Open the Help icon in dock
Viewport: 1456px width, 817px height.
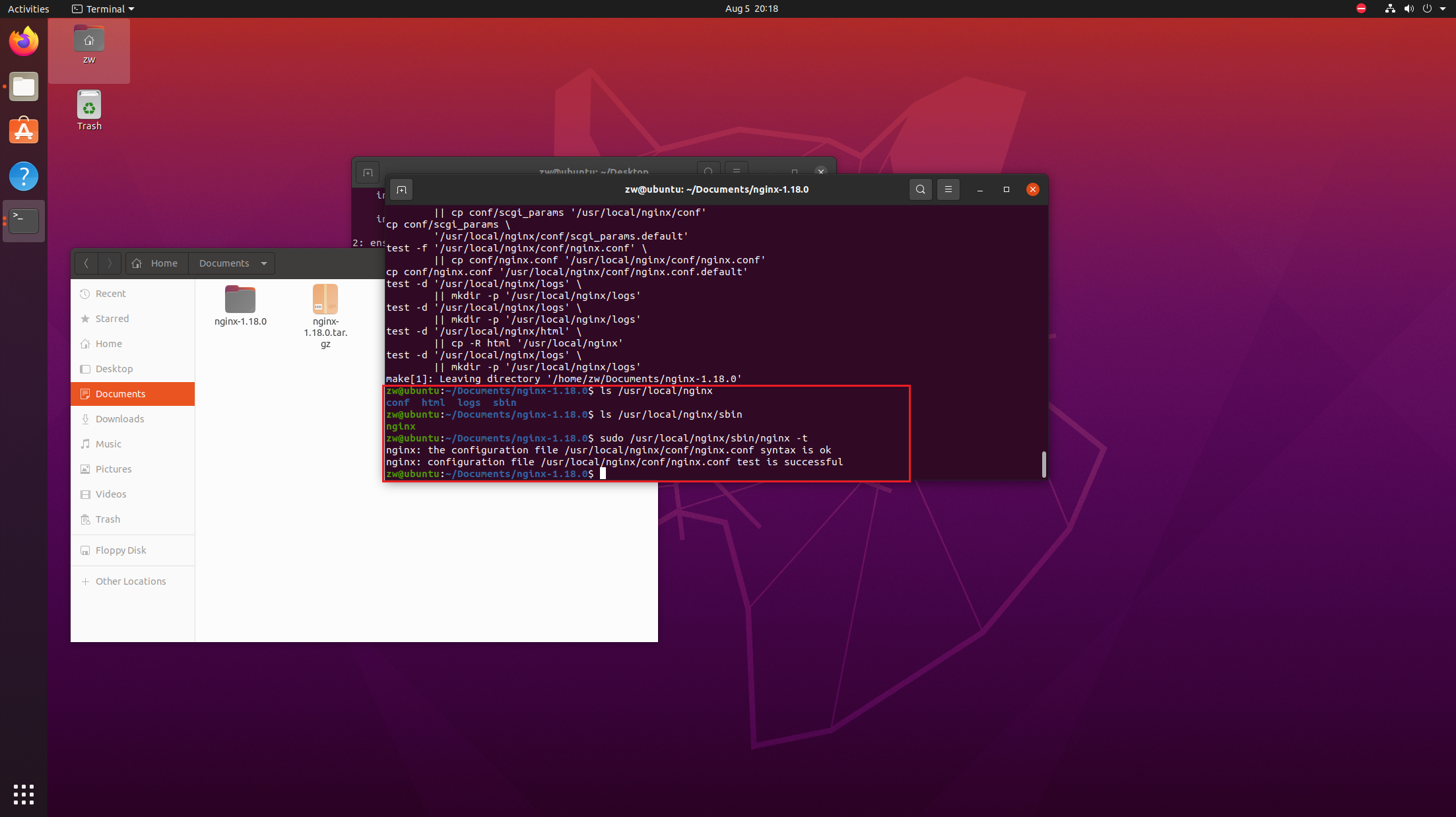click(24, 176)
